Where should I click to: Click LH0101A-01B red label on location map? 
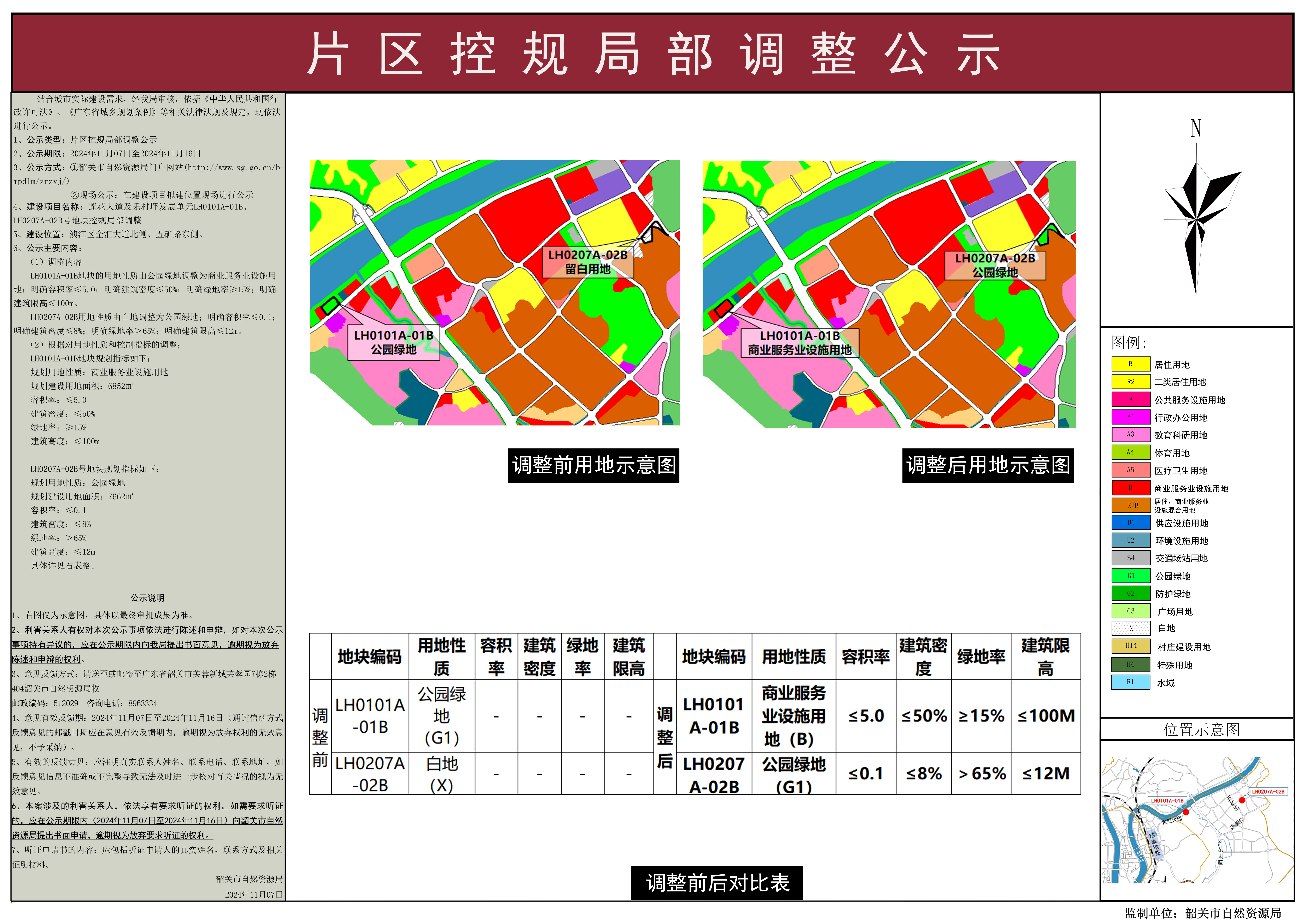pos(1167,801)
